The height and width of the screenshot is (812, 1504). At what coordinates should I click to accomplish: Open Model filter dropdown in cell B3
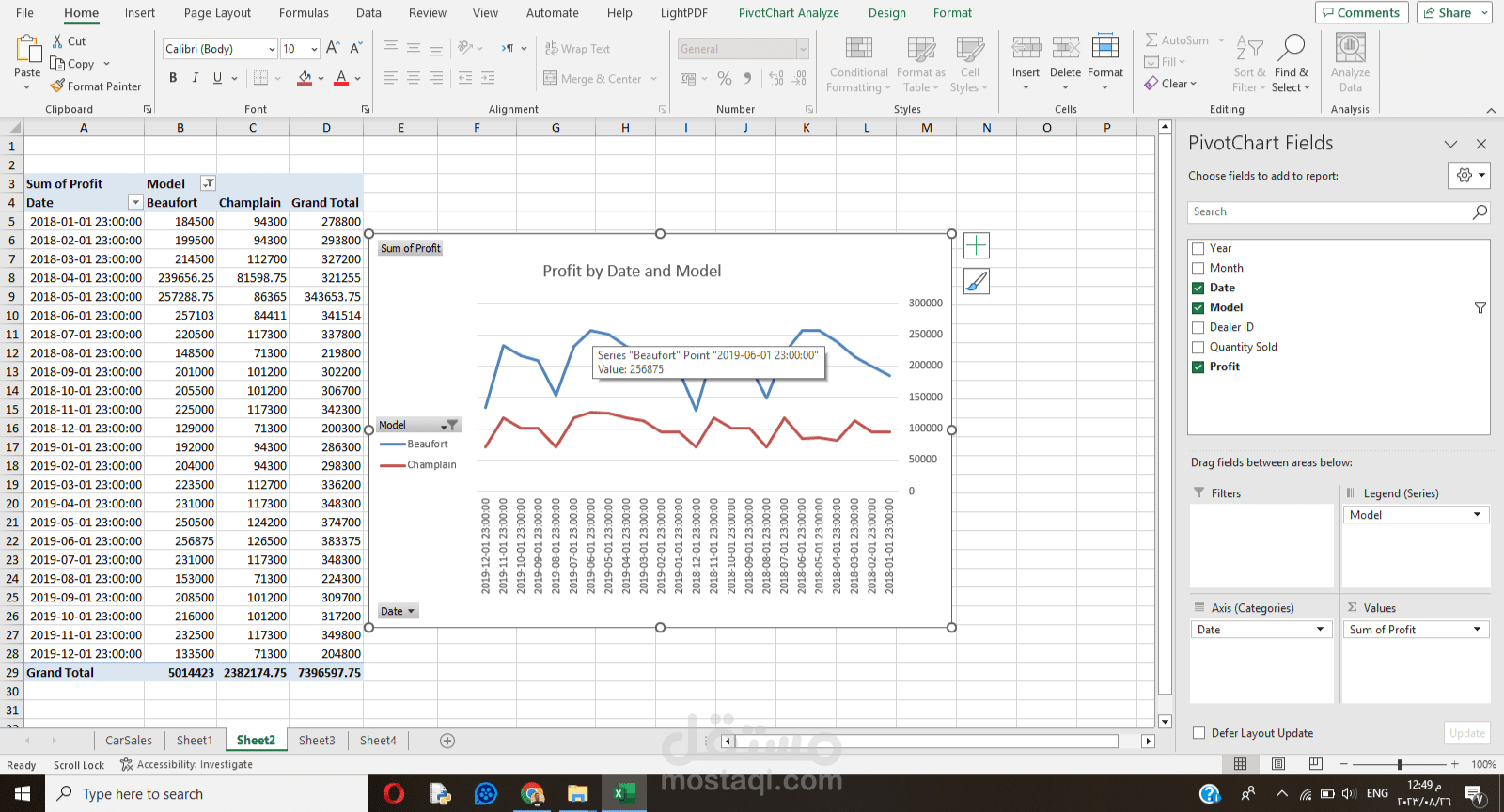click(x=209, y=184)
